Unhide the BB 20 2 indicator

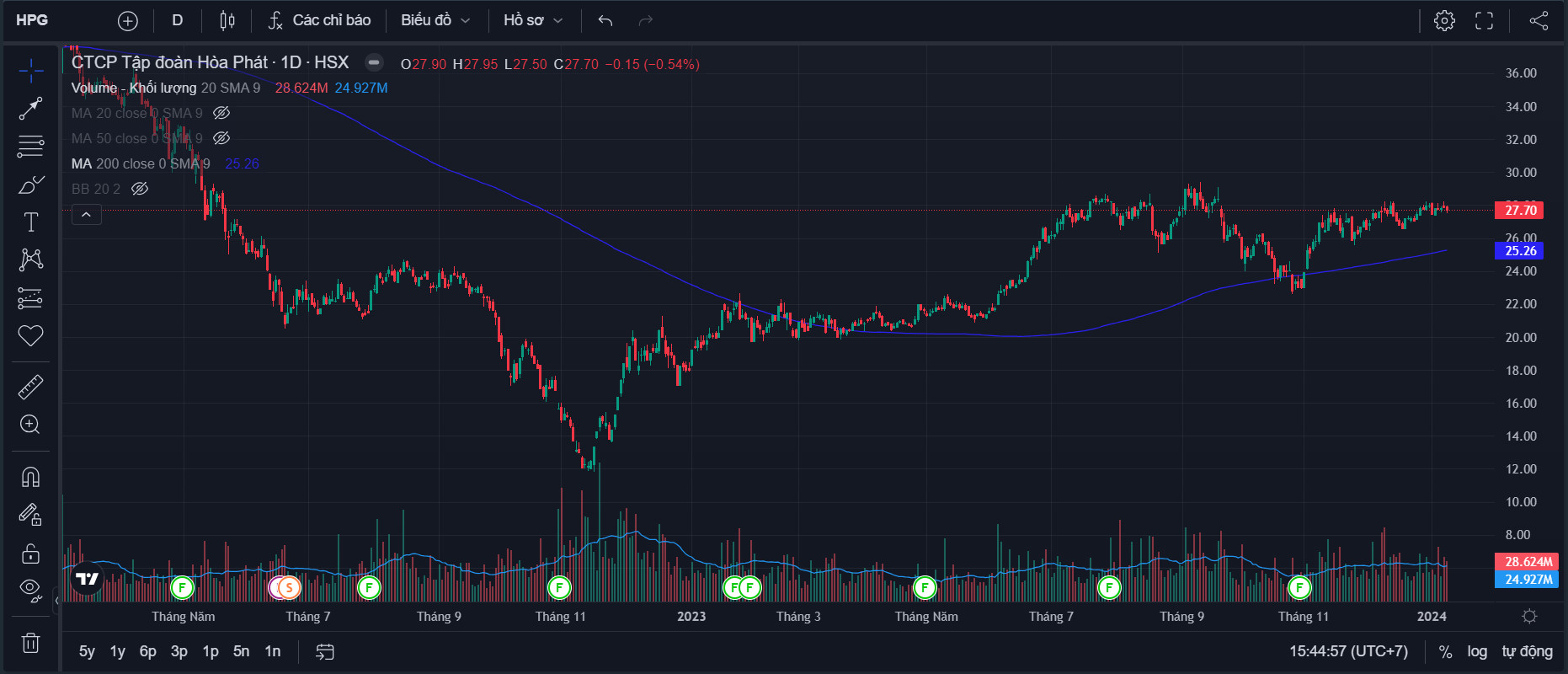140,189
